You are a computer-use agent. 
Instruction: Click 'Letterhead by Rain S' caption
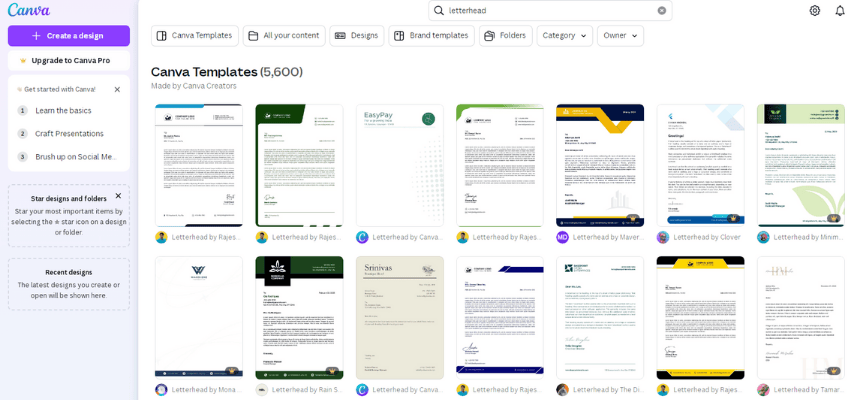click(x=307, y=390)
